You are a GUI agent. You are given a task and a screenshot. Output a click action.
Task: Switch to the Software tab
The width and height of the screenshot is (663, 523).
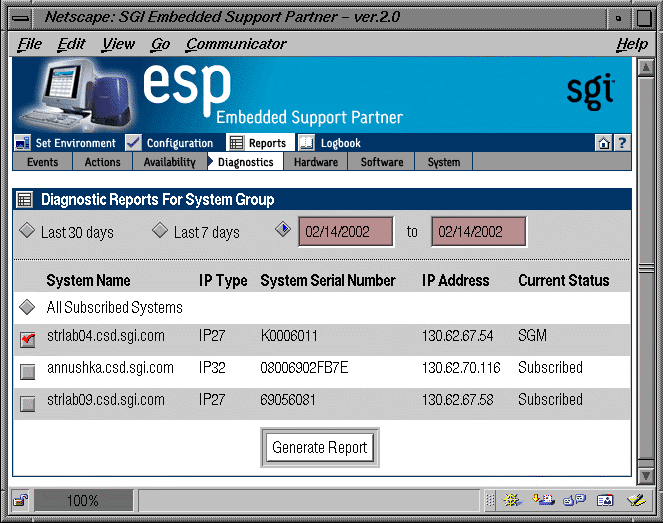click(382, 162)
